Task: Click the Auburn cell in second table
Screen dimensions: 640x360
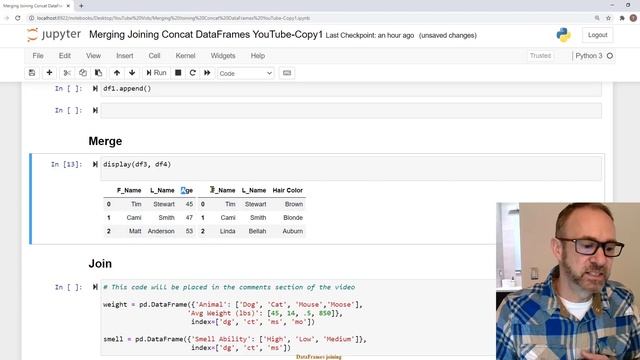Action: 293,231
